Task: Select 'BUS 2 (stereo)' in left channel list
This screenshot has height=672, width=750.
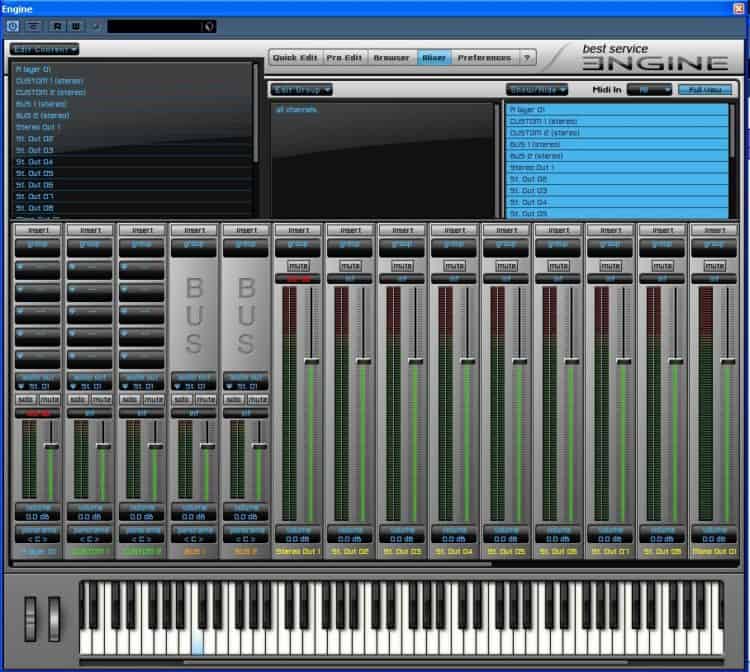Action: 133,115
